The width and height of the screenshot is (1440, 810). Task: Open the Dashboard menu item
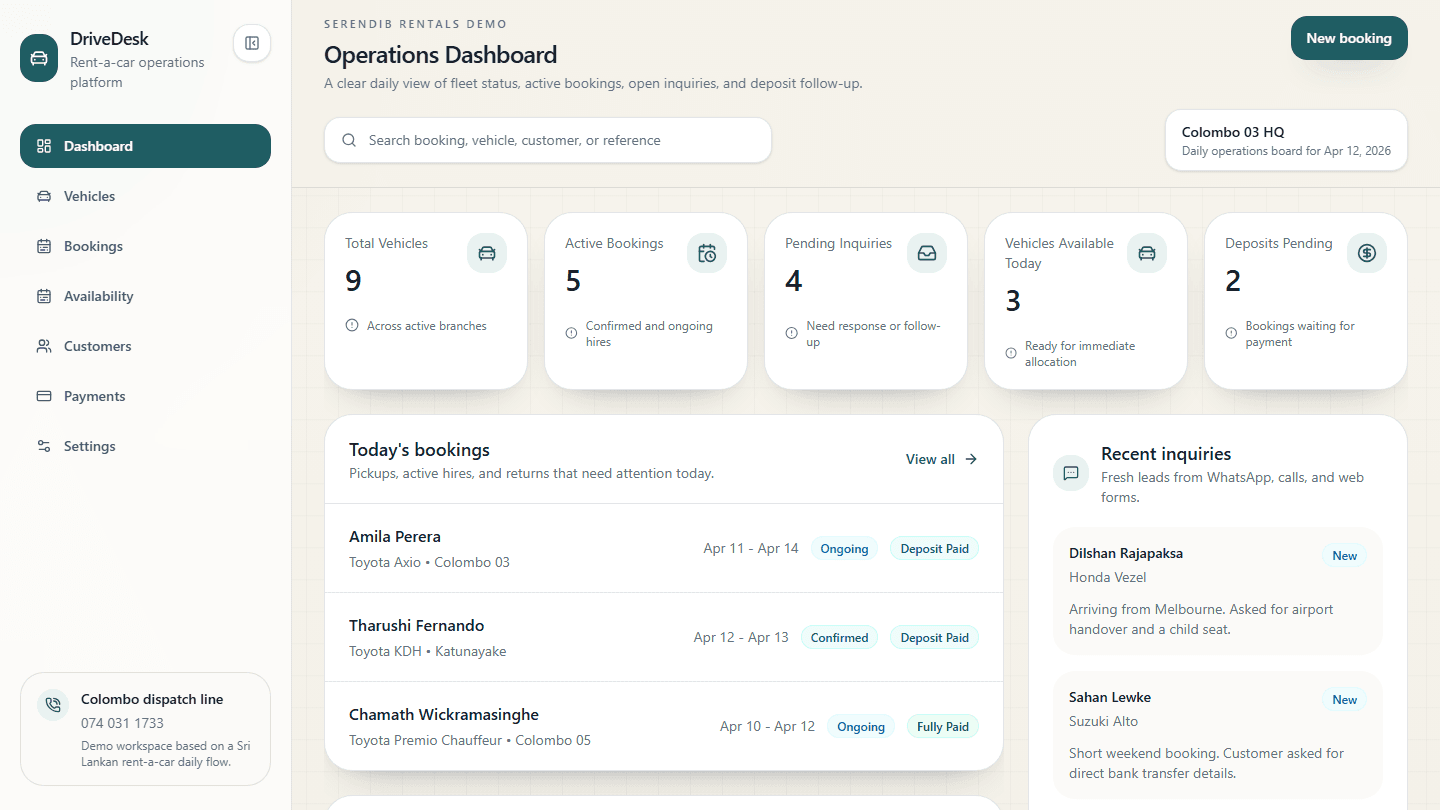pyautogui.click(x=145, y=146)
